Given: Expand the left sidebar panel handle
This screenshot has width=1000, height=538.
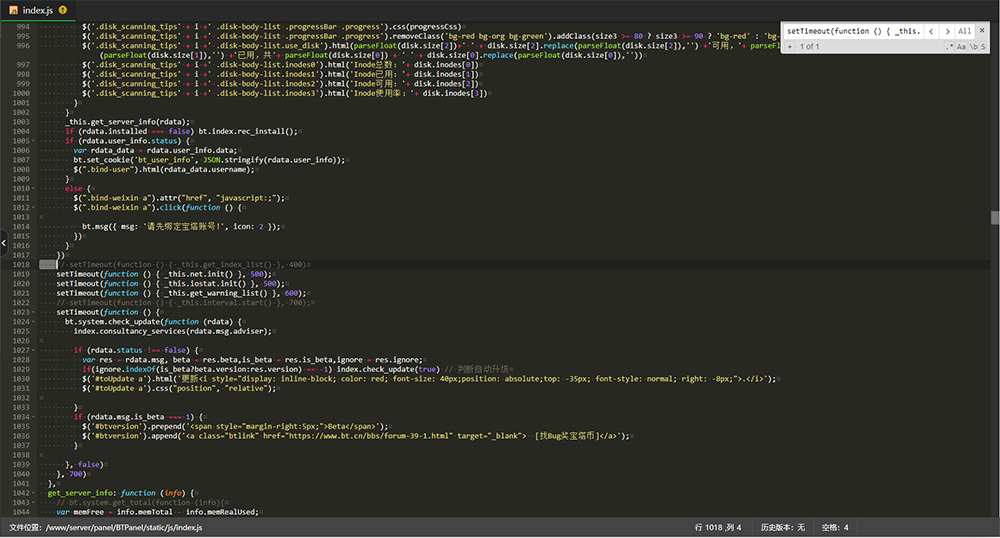Looking at the screenshot, I should point(3,242).
